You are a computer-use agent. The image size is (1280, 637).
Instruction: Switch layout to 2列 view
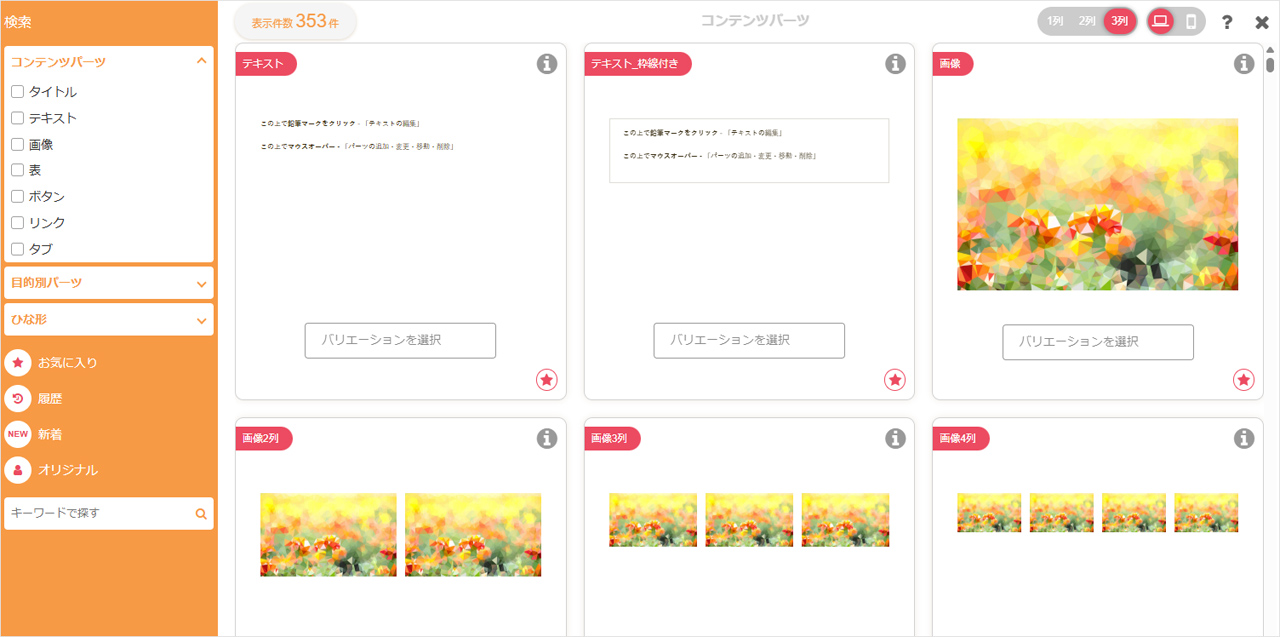click(x=1087, y=21)
